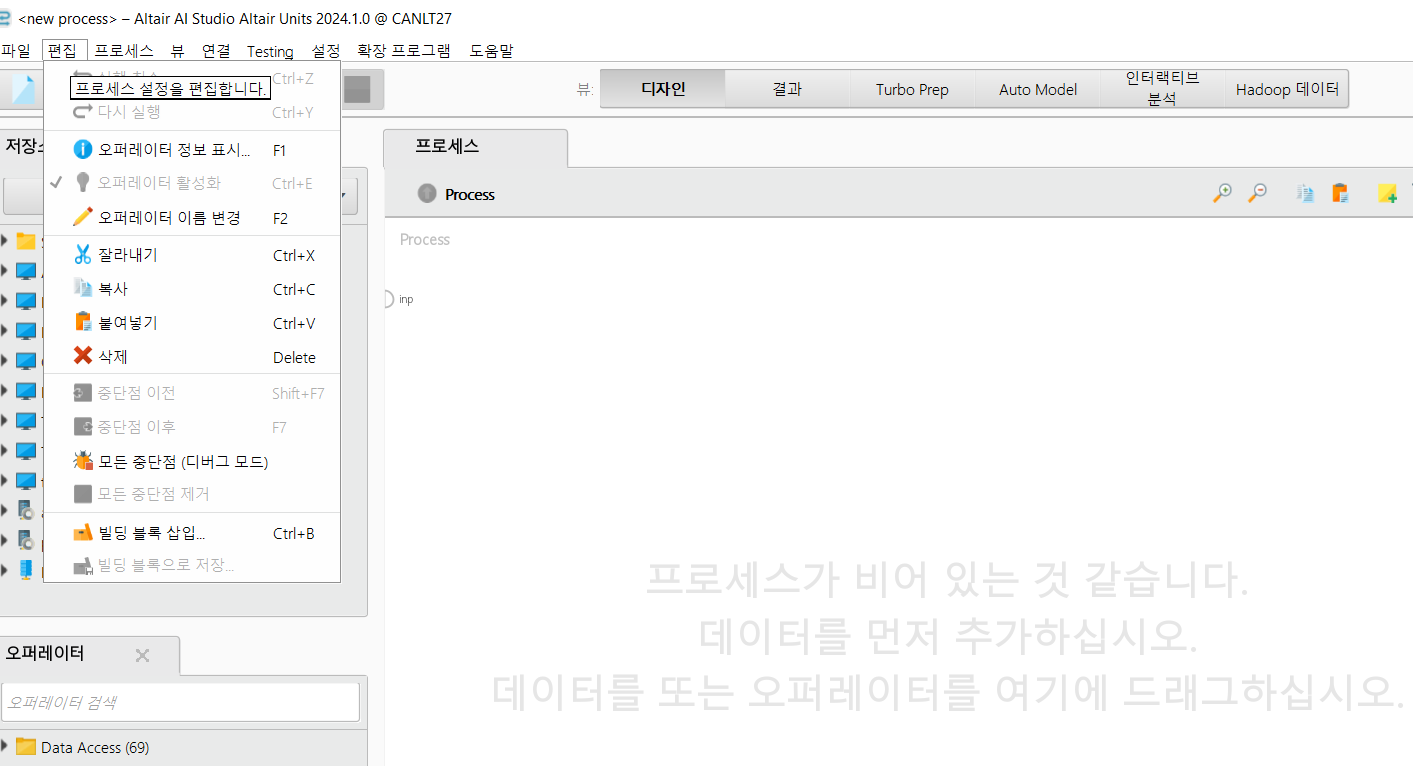Close the 오퍼레이터 panel tab
The image size is (1413, 766).
(x=142, y=655)
